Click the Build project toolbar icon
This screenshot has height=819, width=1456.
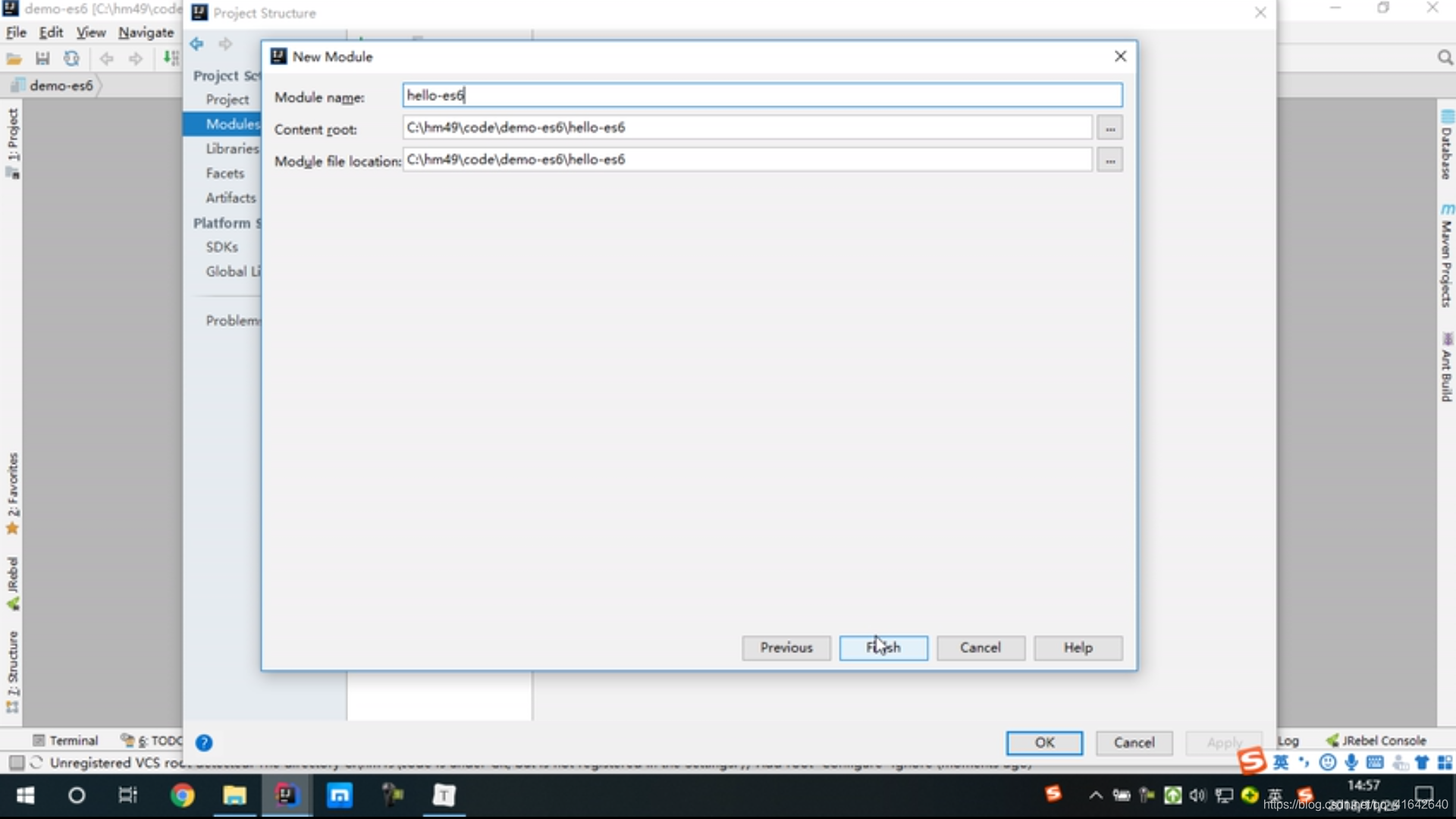coord(171,58)
